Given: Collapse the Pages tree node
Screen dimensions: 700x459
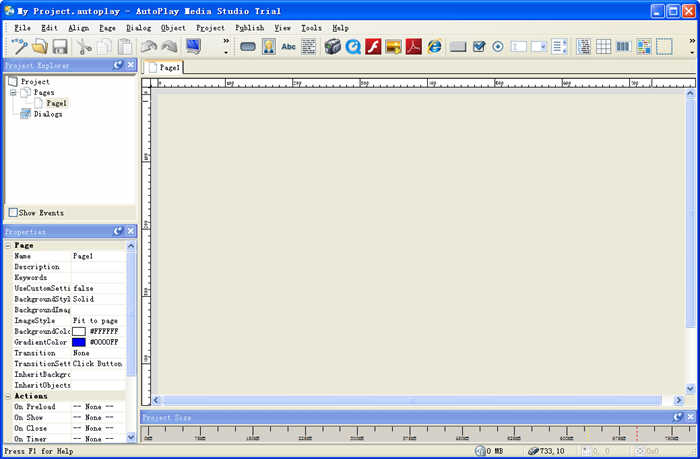Looking at the screenshot, I should click(13, 92).
